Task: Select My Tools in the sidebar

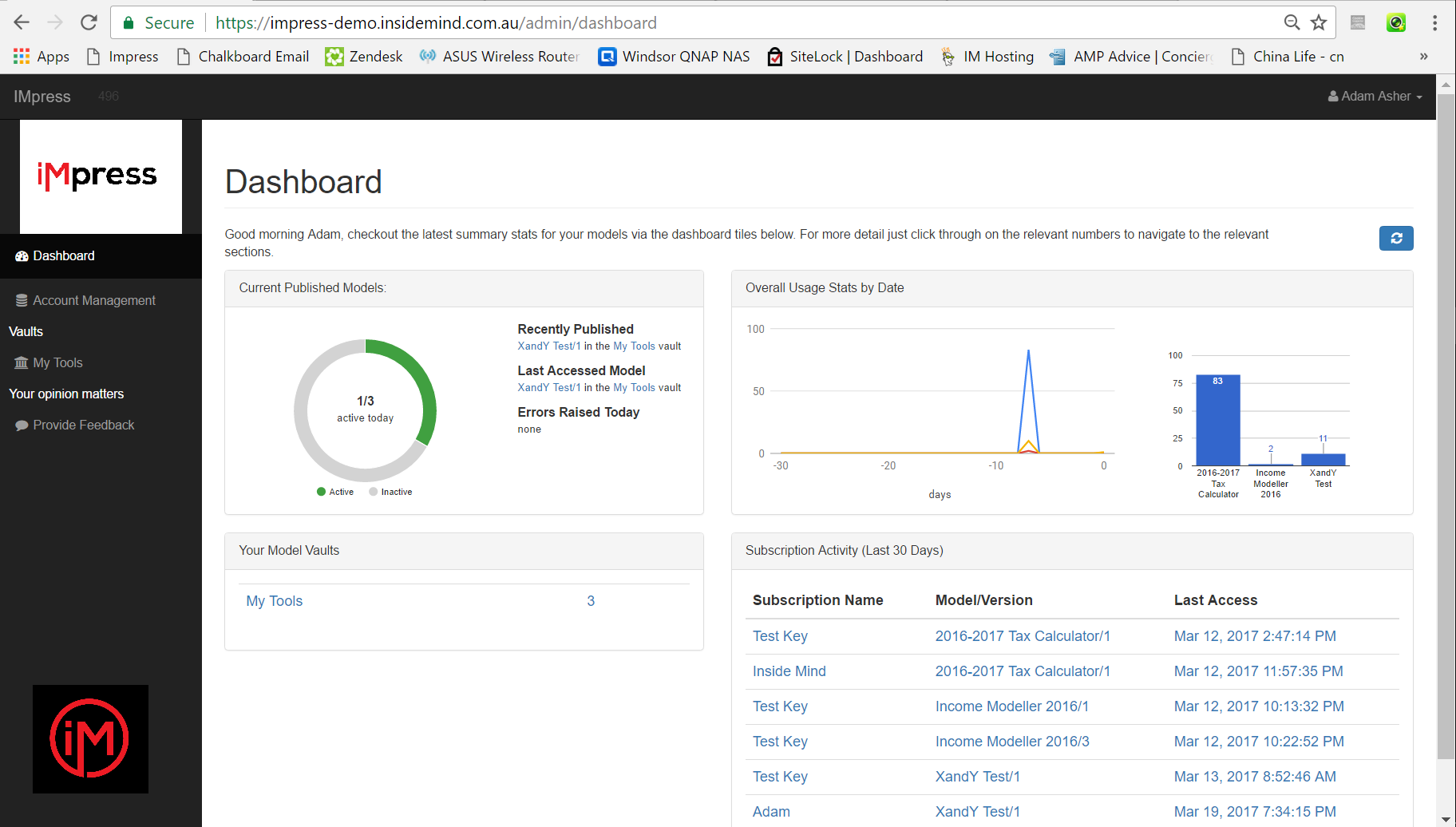Action: point(57,362)
